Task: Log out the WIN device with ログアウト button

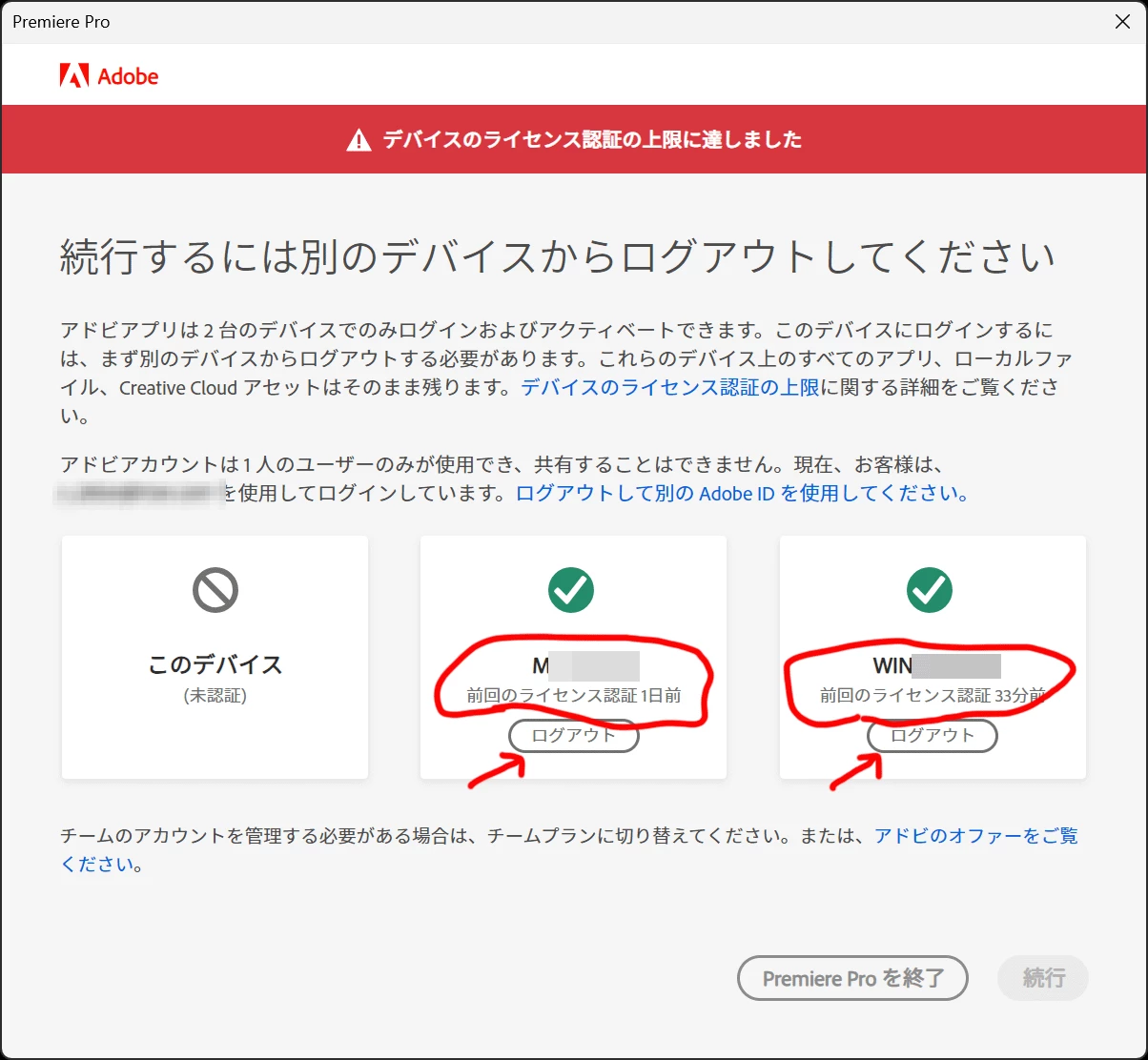Action: pyautogui.click(x=932, y=736)
